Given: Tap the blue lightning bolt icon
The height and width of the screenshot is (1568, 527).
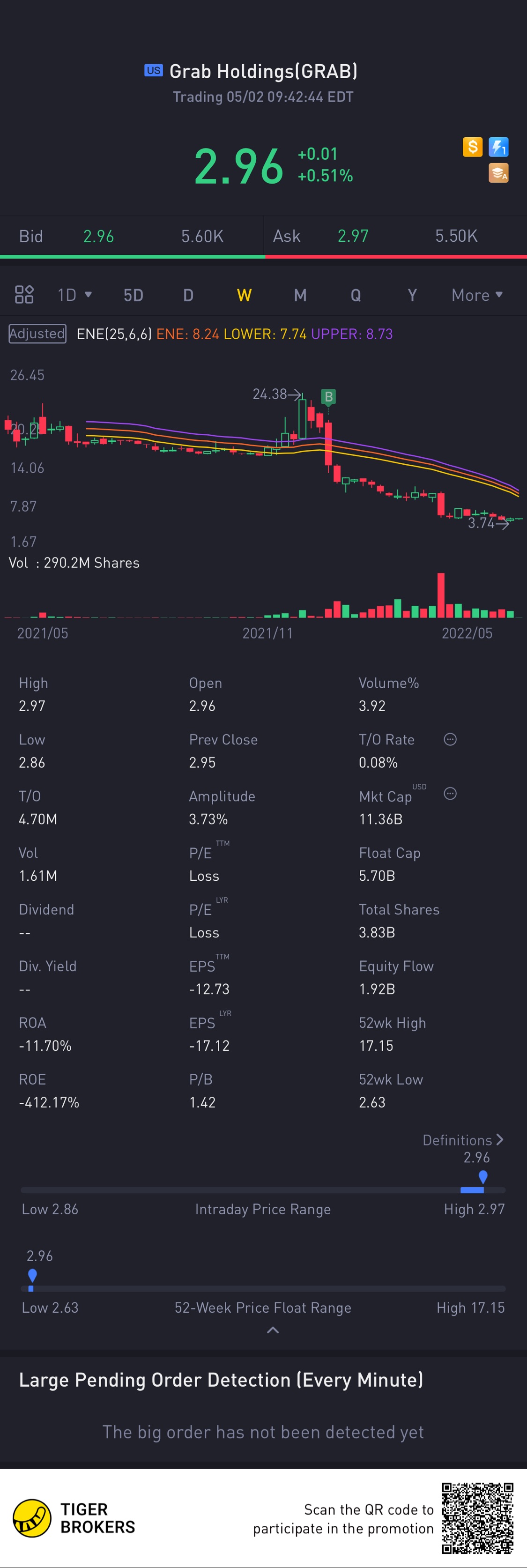Looking at the screenshot, I should [x=498, y=147].
